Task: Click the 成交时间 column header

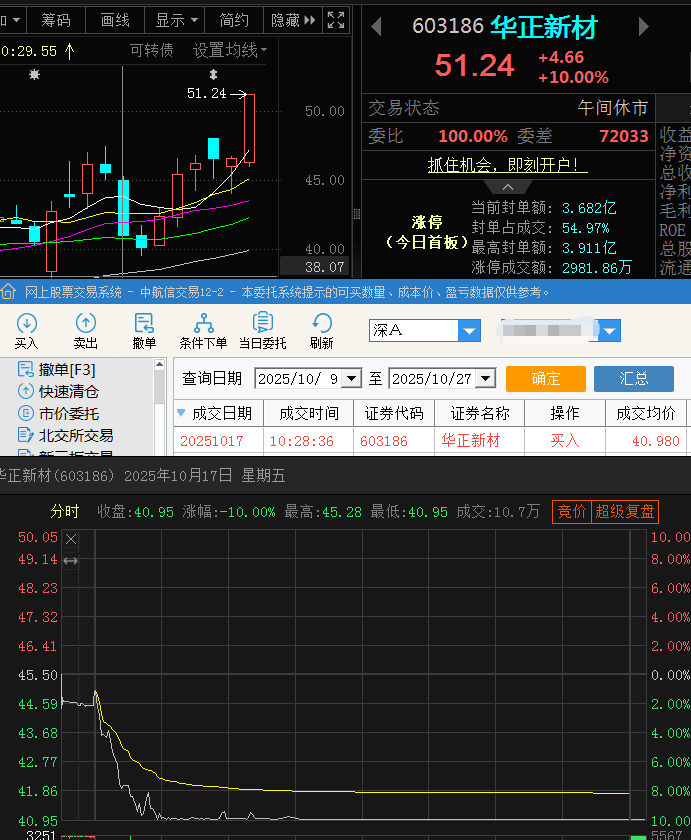Action: 309,413
